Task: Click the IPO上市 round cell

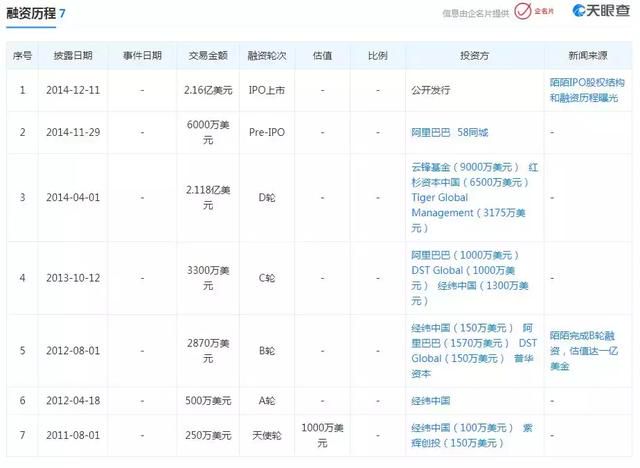Action: [x=267, y=90]
